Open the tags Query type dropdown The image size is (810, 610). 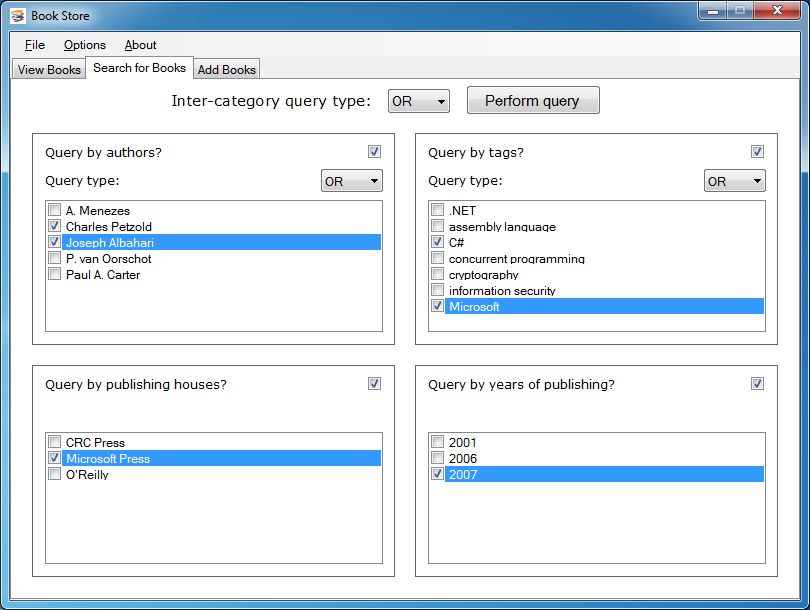click(x=735, y=181)
